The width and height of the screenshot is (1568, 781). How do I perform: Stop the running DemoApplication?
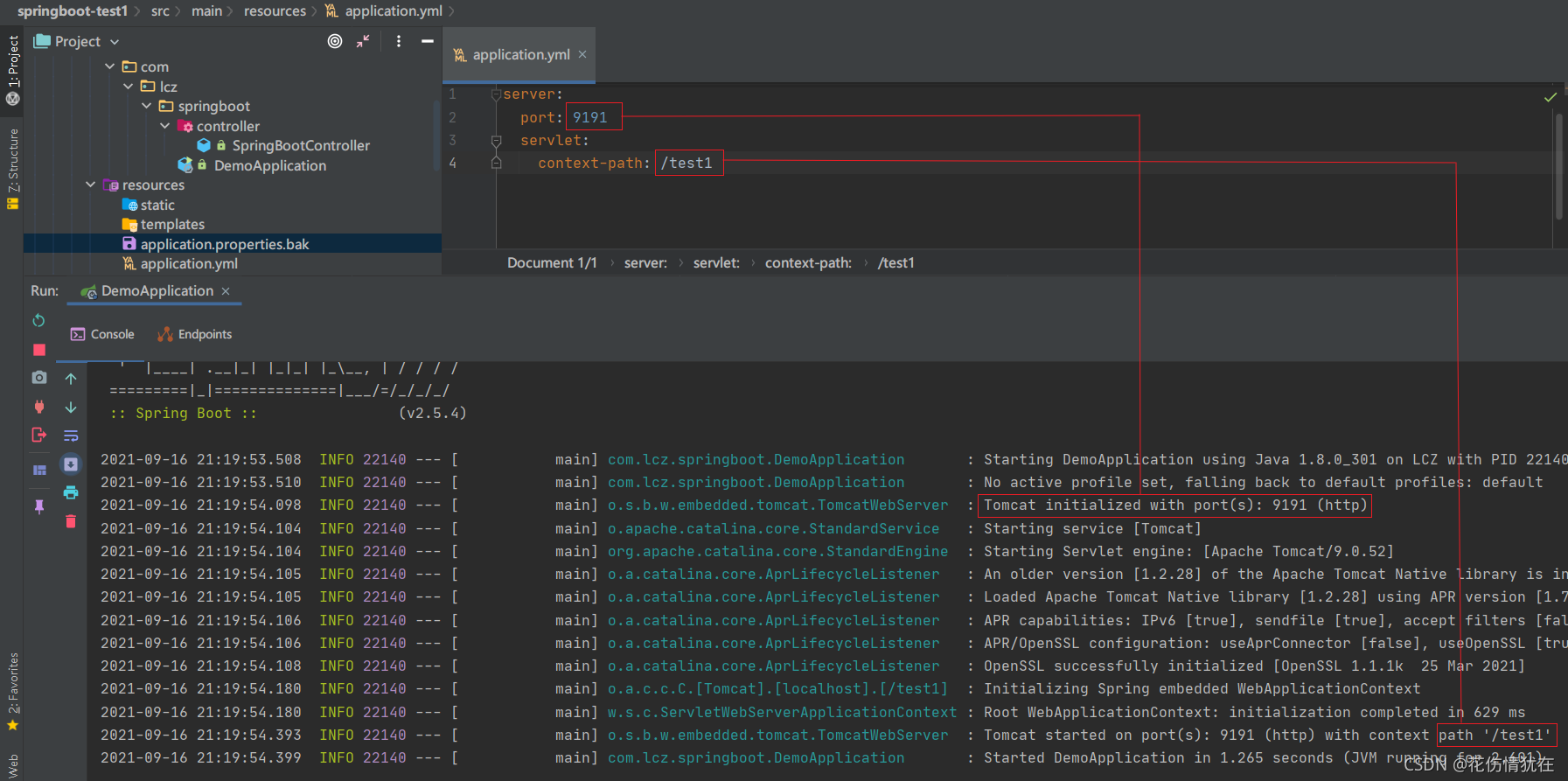(38, 350)
